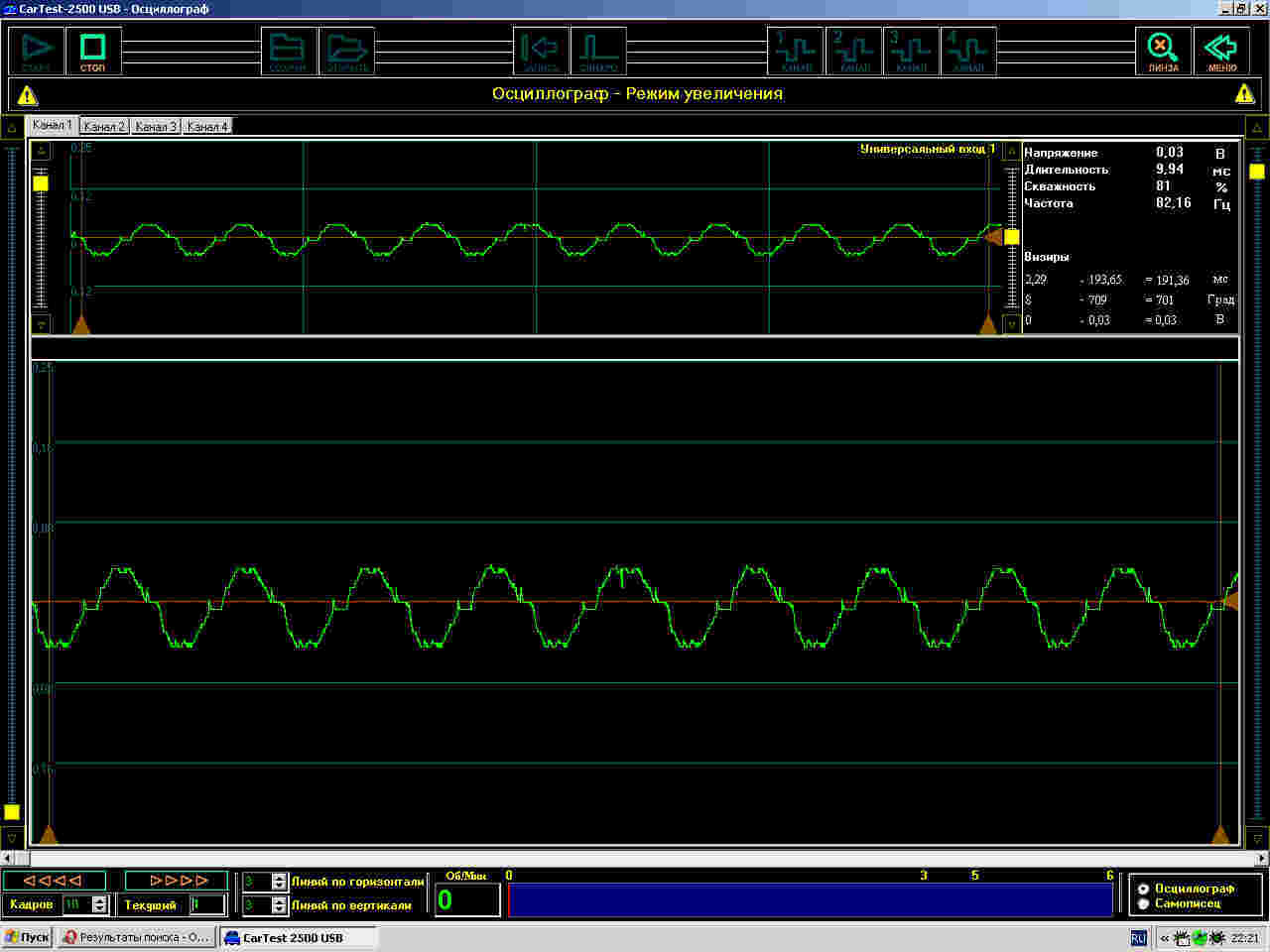Select the Самописец radio button

1143,903
